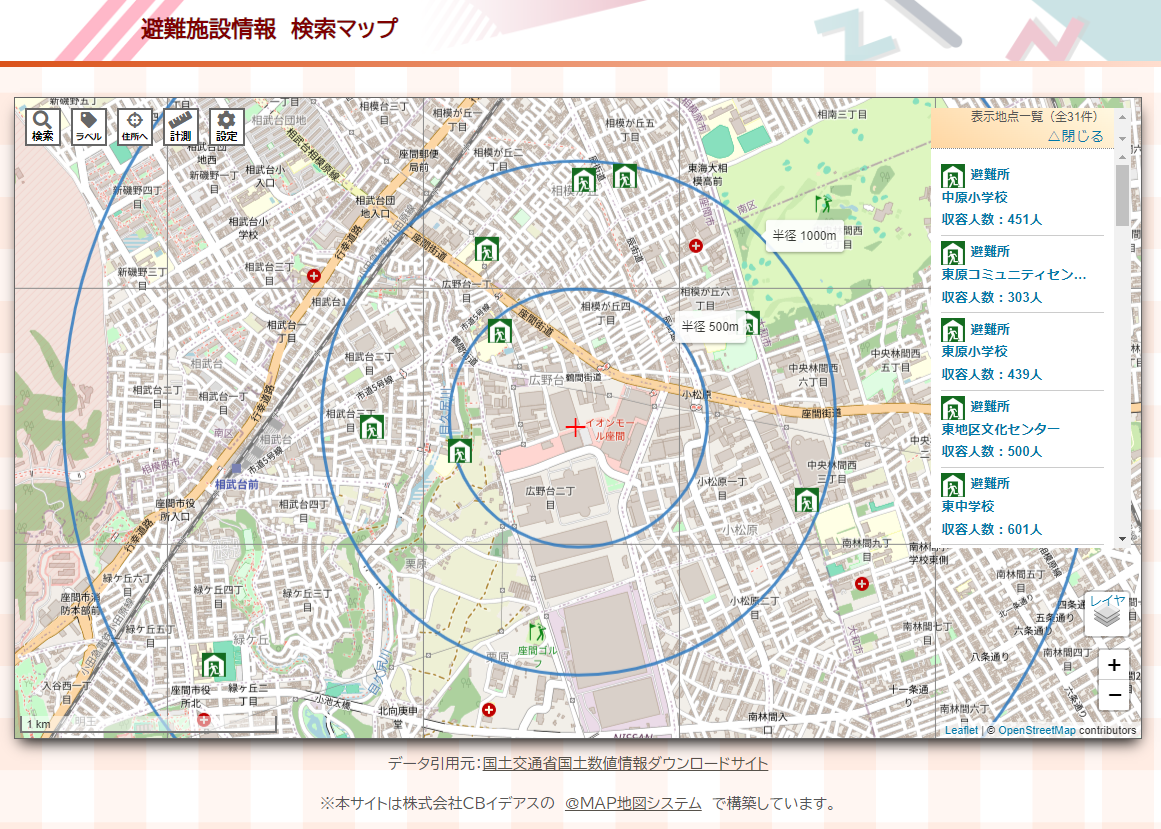Choose 東地区文化センター from the list
This screenshot has height=829, width=1161.
1000,429
